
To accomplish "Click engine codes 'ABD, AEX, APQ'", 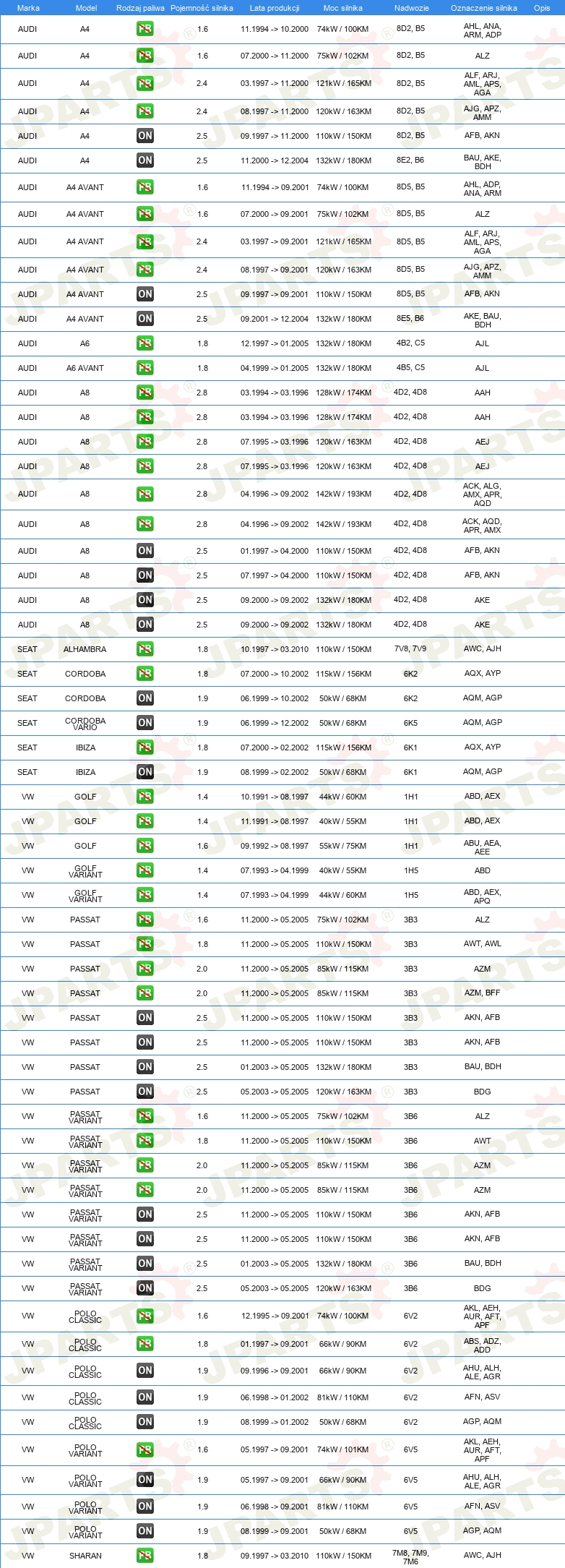I will pos(482,896).
